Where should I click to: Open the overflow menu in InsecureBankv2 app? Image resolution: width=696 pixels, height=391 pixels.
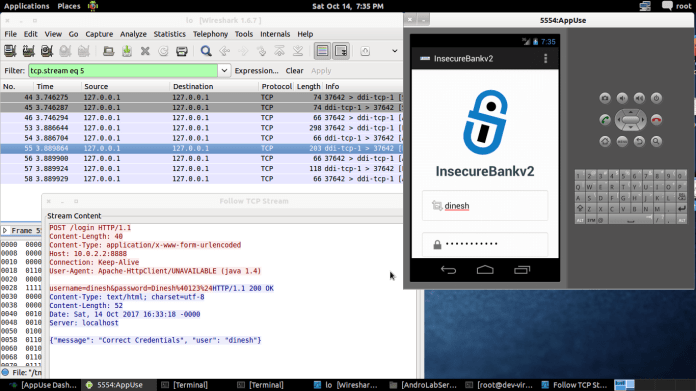[546, 59]
